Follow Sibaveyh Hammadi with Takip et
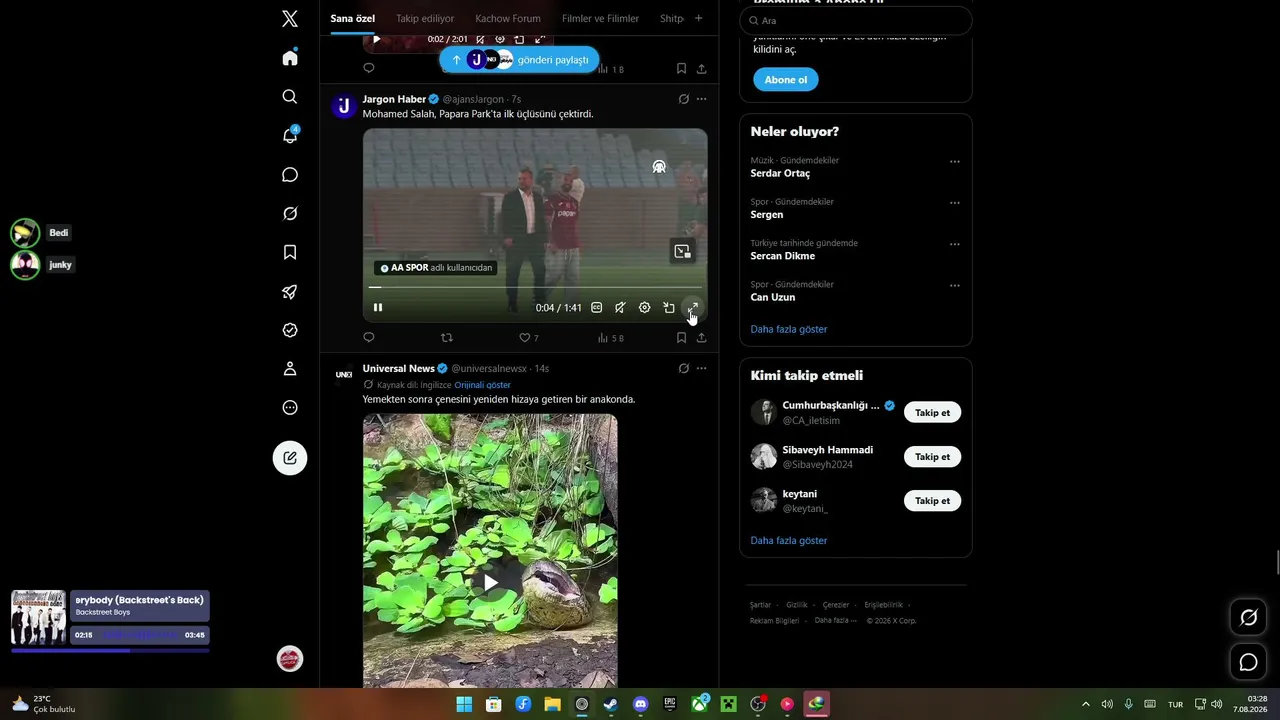Viewport: 1280px width, 720px height. pos(932,457)
